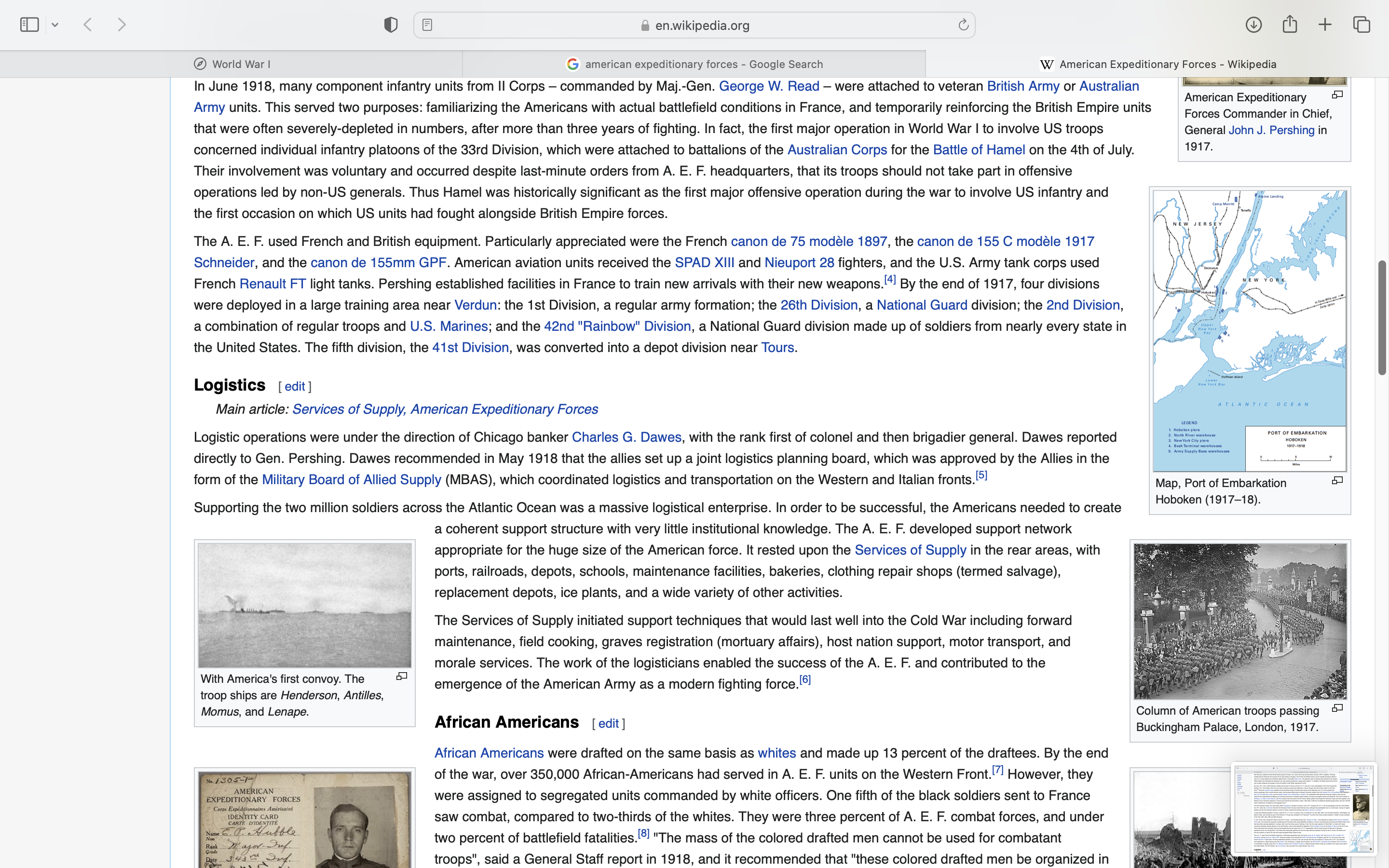Show the Reader view icon

(427, 25)
